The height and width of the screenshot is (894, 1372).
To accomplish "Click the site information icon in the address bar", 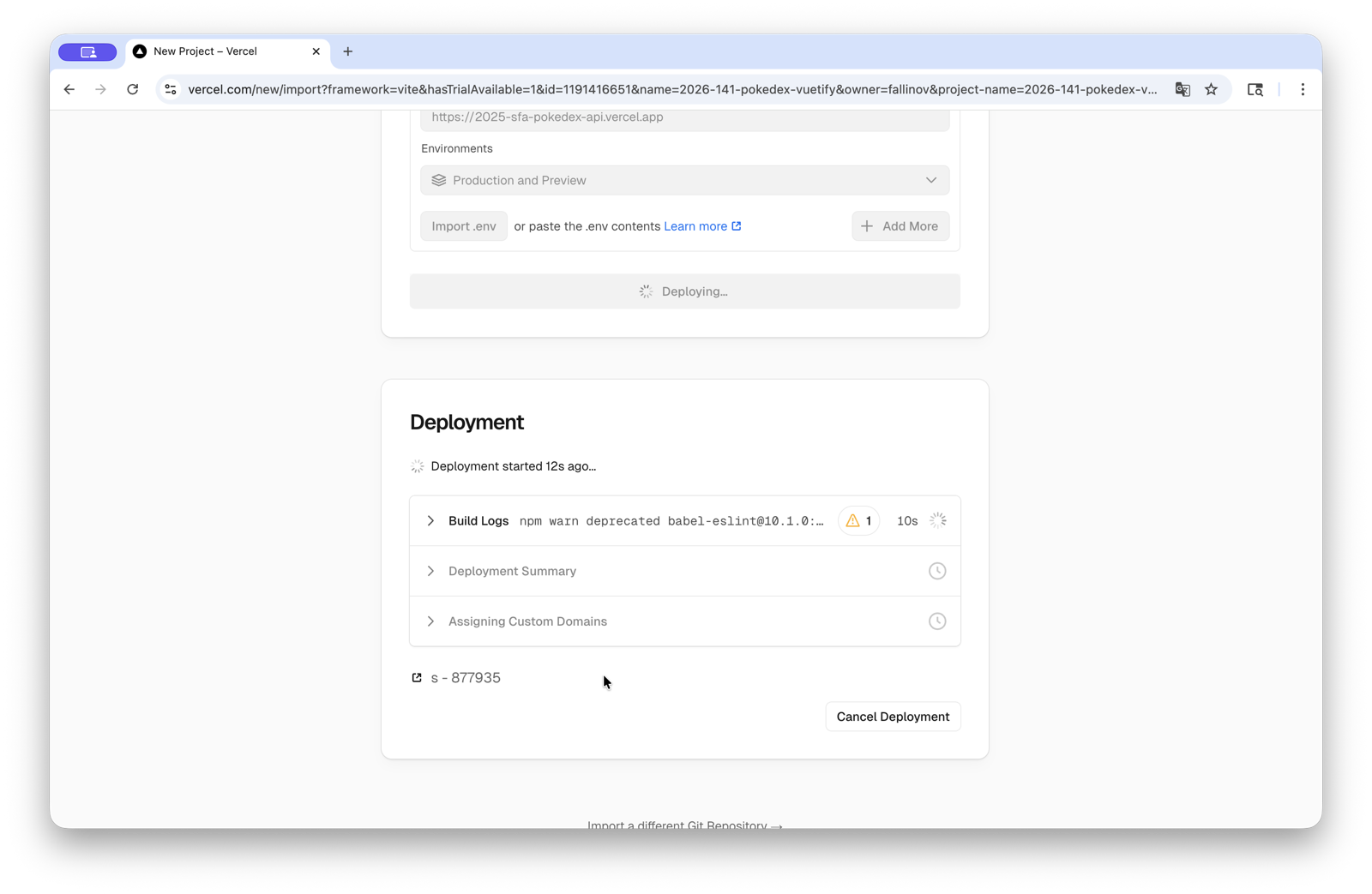I will (171, 89).
